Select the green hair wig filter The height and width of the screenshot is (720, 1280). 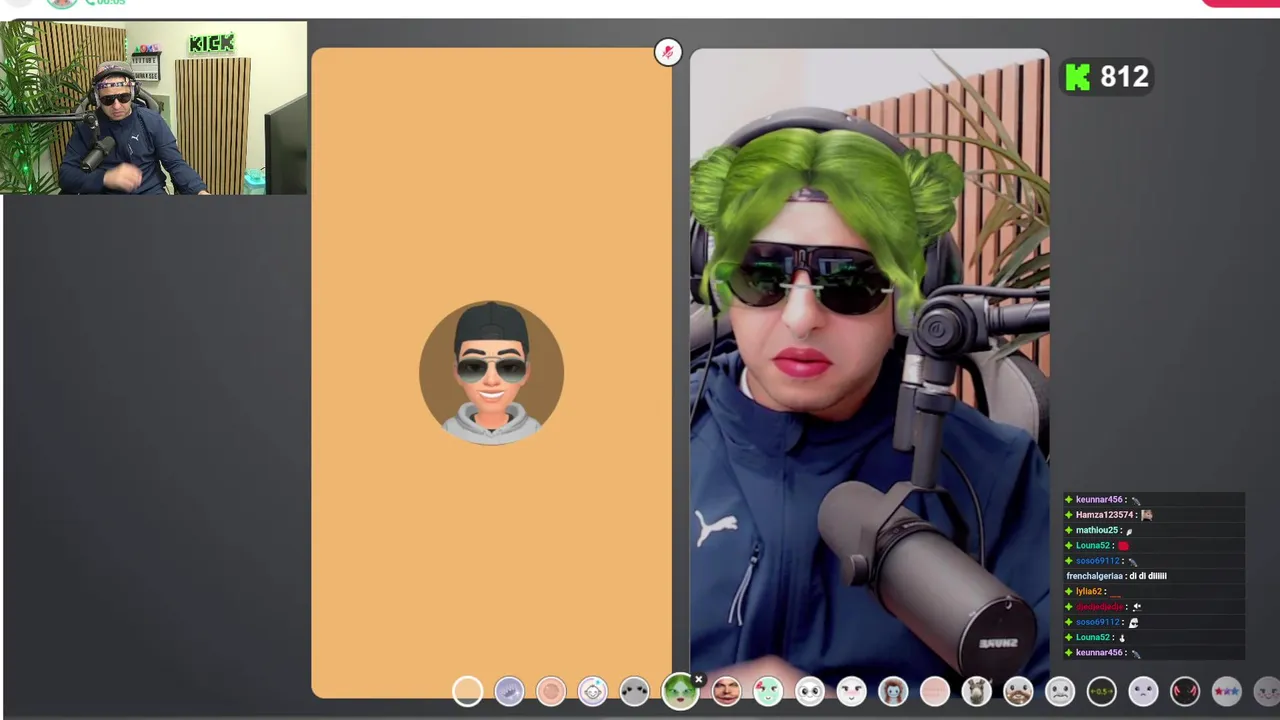(680, 691)
